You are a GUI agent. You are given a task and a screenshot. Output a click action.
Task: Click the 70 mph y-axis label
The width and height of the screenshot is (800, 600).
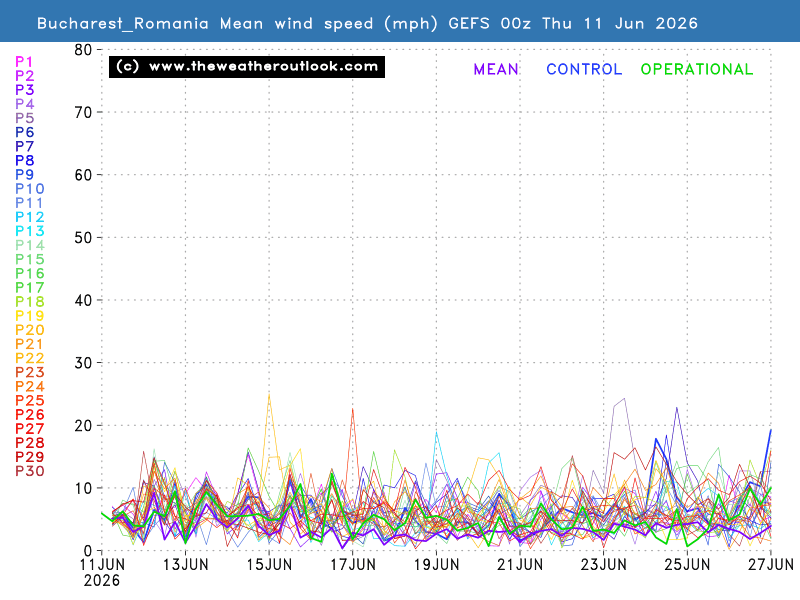[83, 112]
